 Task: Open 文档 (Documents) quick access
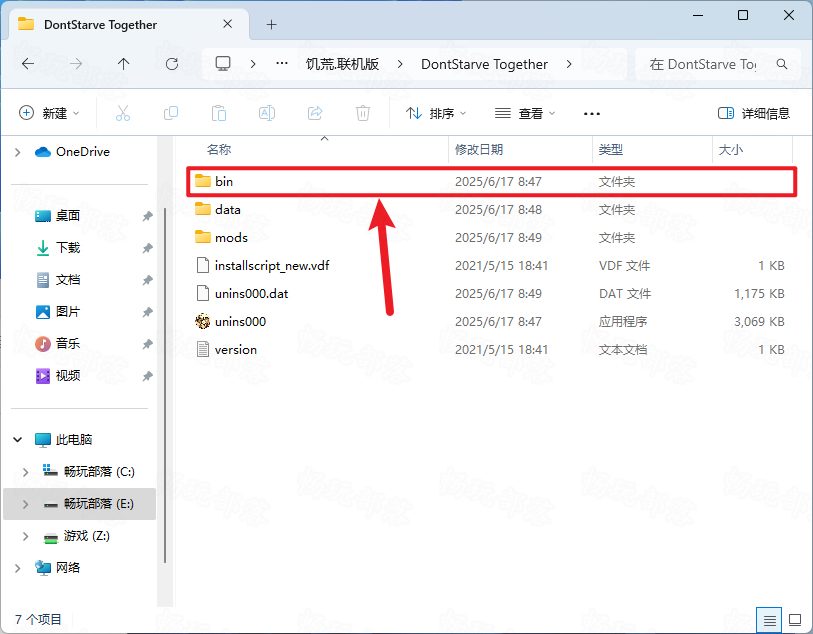click(58, 280)
